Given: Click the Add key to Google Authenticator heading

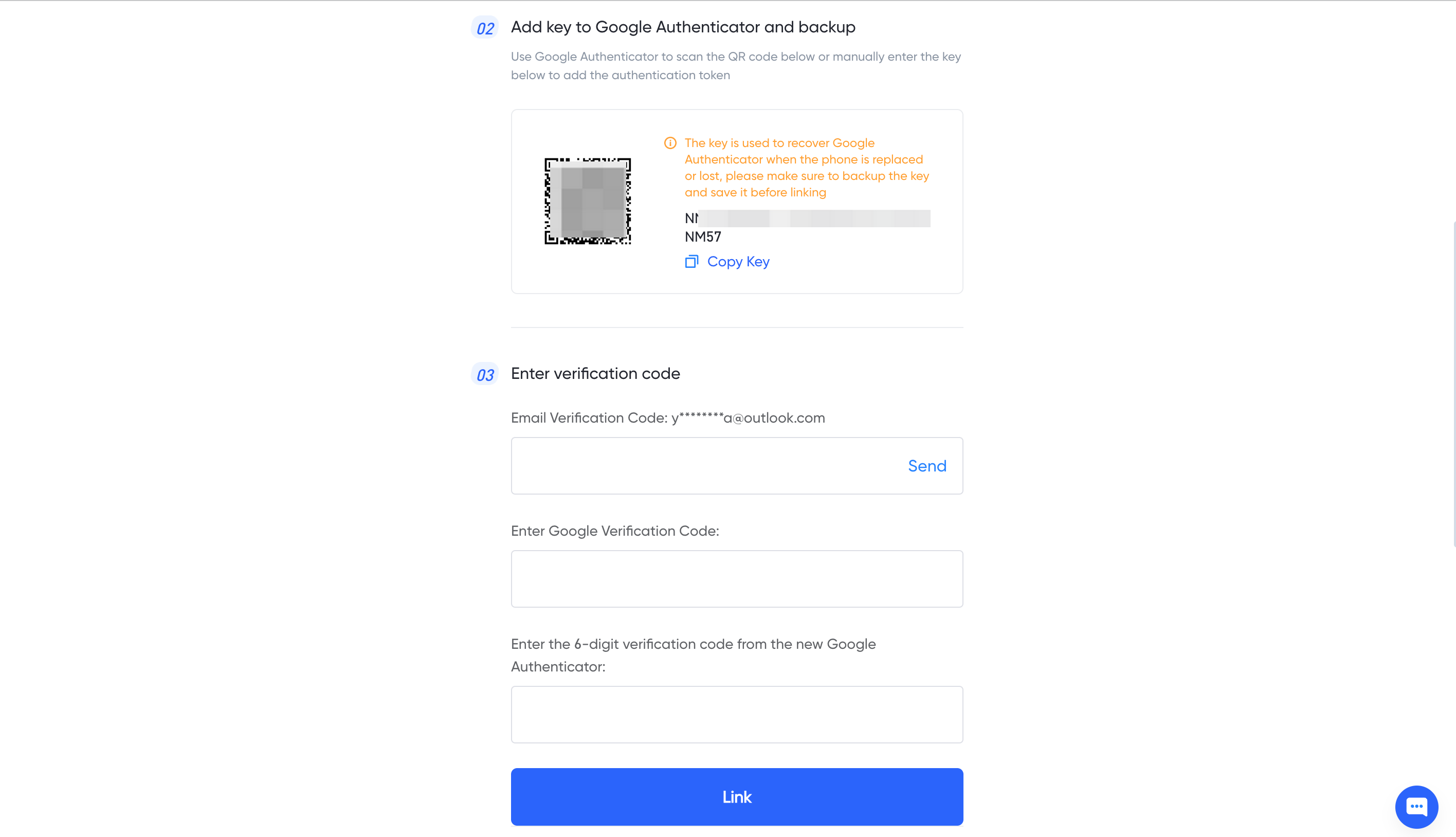Looking at the screenshot, I should (x=683, y=27).
